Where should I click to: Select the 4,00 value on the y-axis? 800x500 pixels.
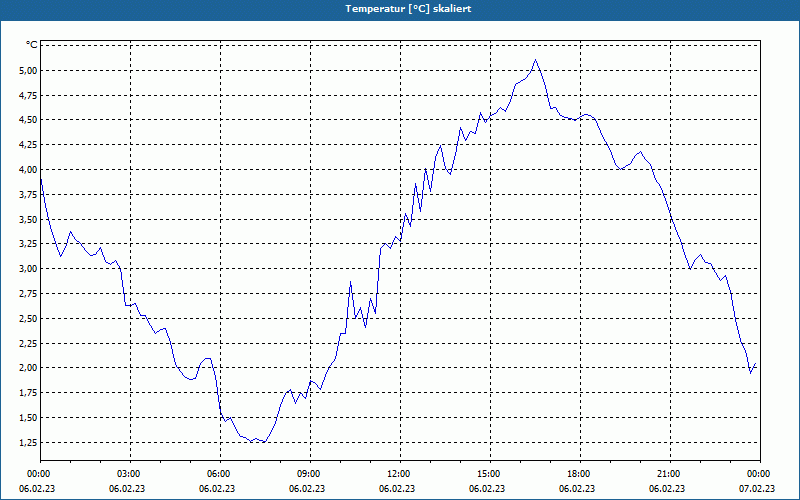click(27, 169)
